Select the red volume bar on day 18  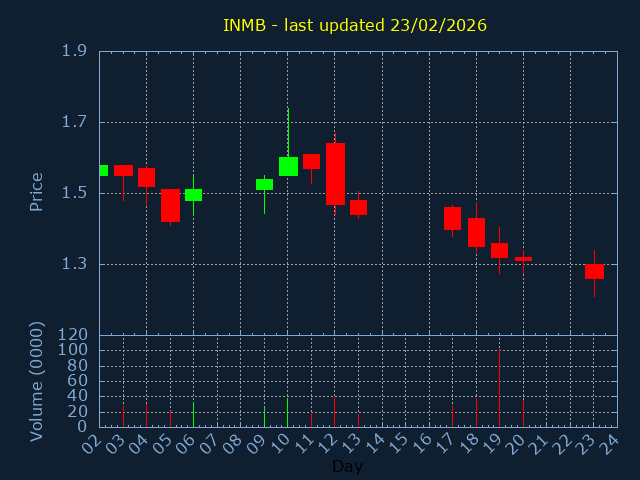[x=476, y=412]
